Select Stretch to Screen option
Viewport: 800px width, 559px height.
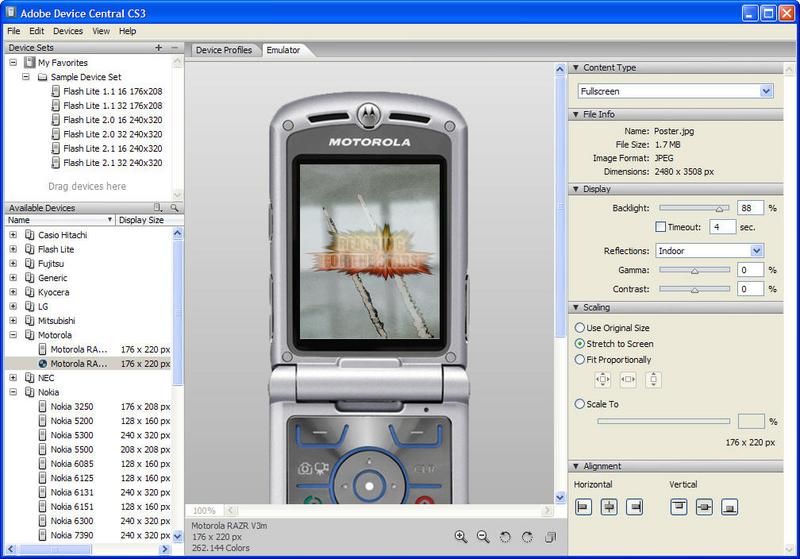pos(580,343)
